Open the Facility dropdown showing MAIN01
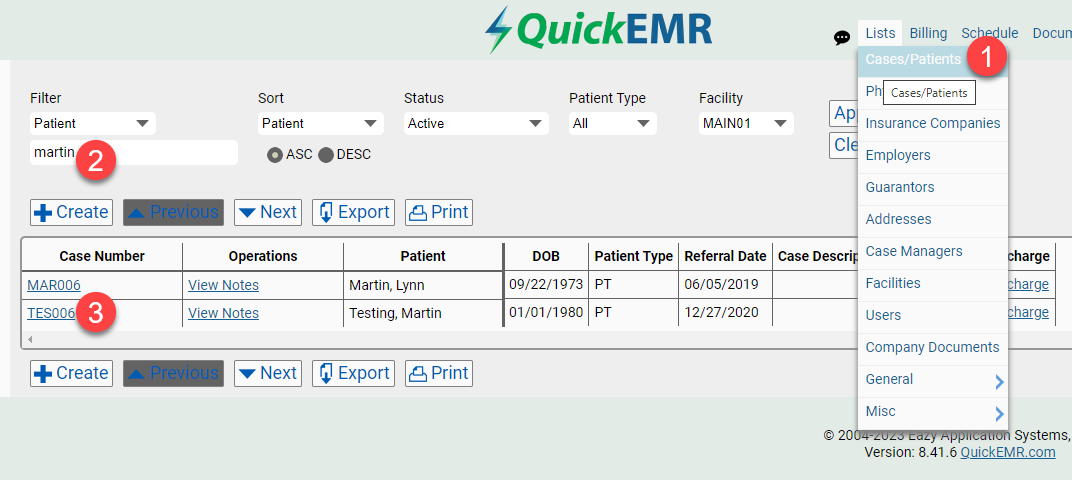Screen dimensions: 1072x480 click(x=747, y=124)
